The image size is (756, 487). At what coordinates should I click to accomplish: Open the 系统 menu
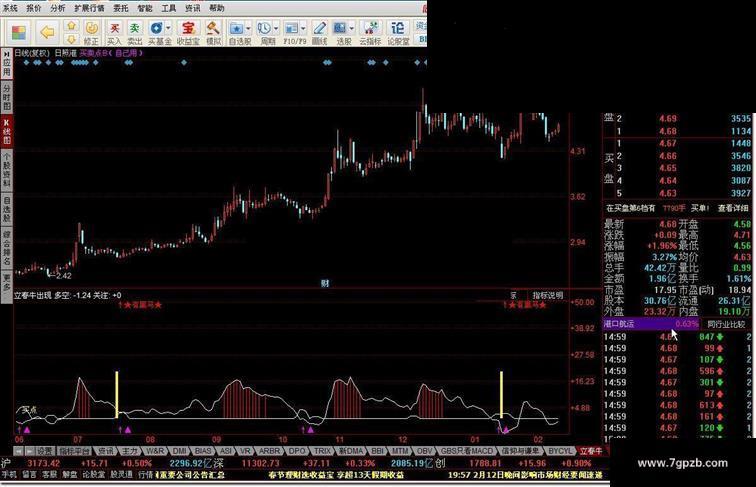[x=10, y=8]
